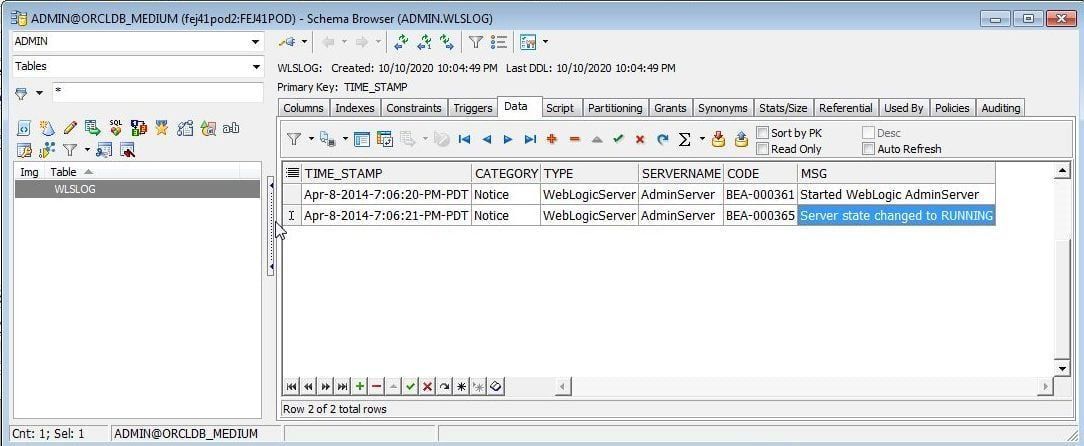Open dropdown next to object search filter icon
This screenshot has width=1084, height=446.
pos(39,93)
